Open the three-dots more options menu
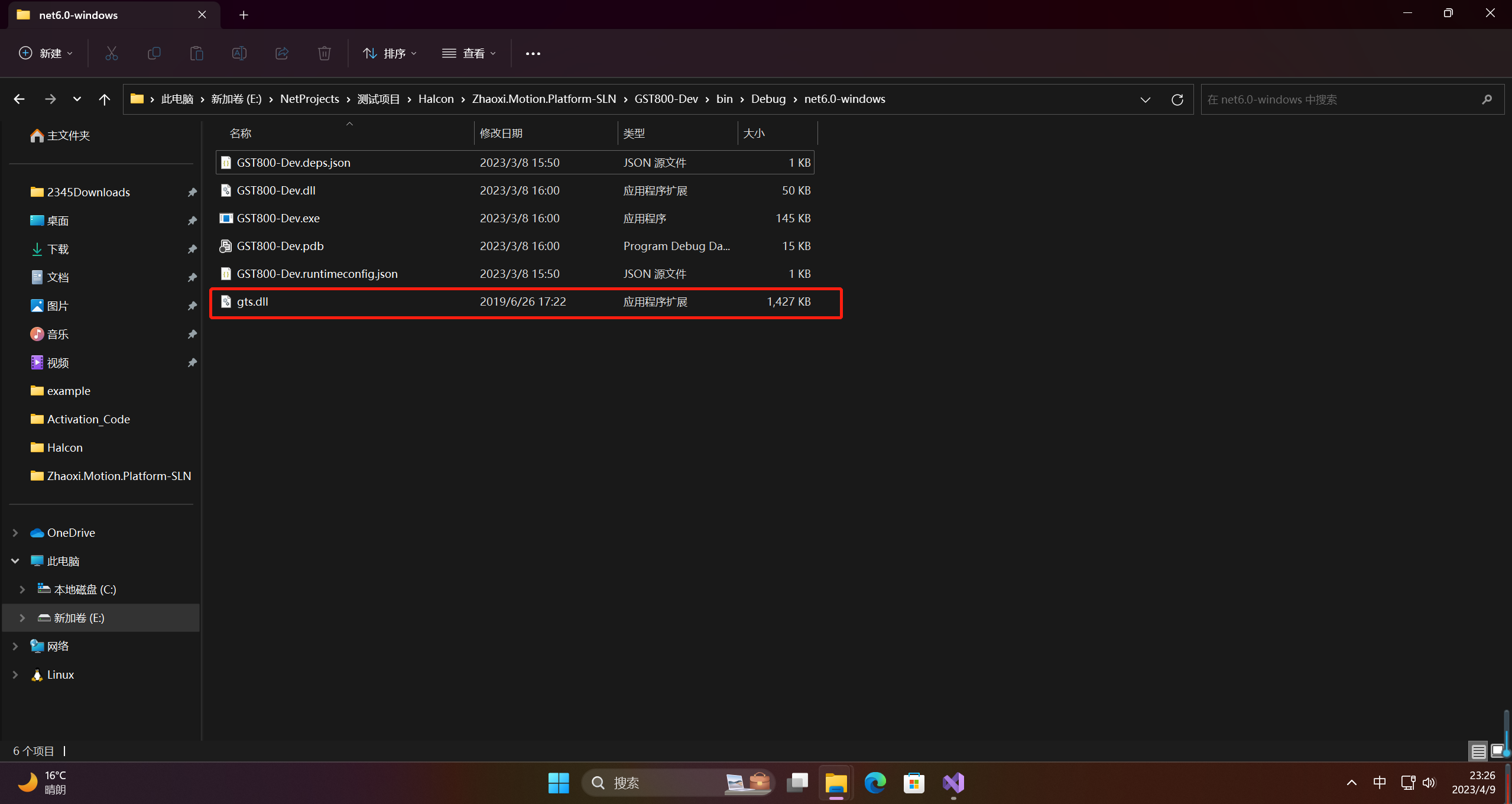 533,53
